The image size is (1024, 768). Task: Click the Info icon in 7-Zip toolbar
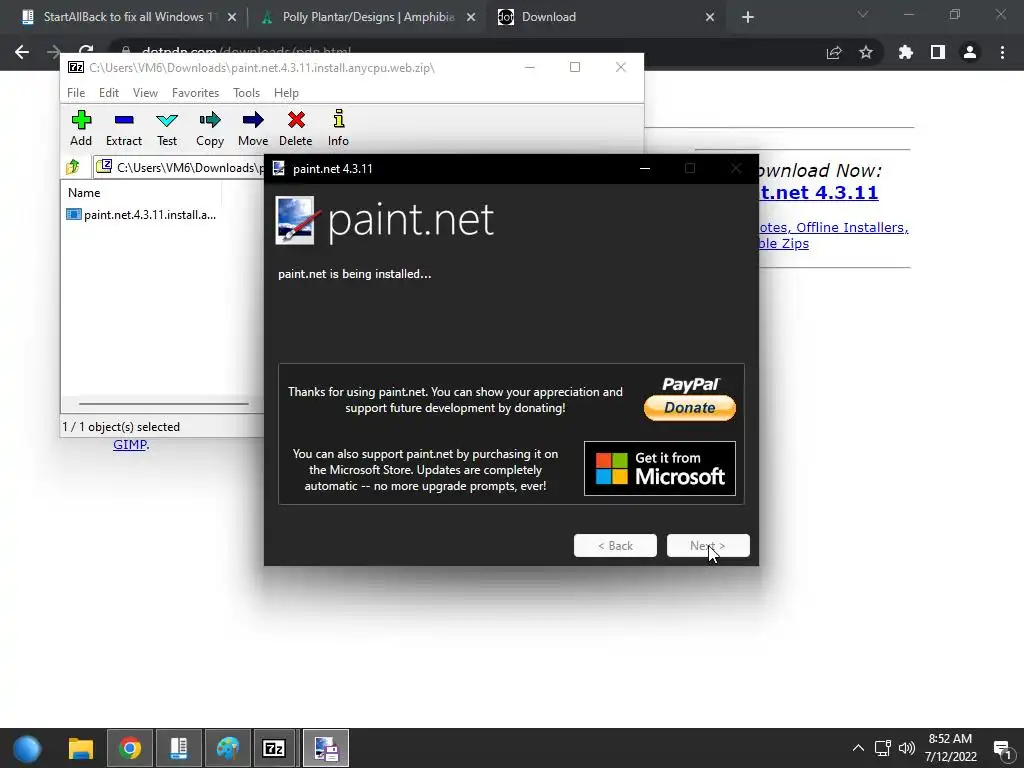(338, 128)
